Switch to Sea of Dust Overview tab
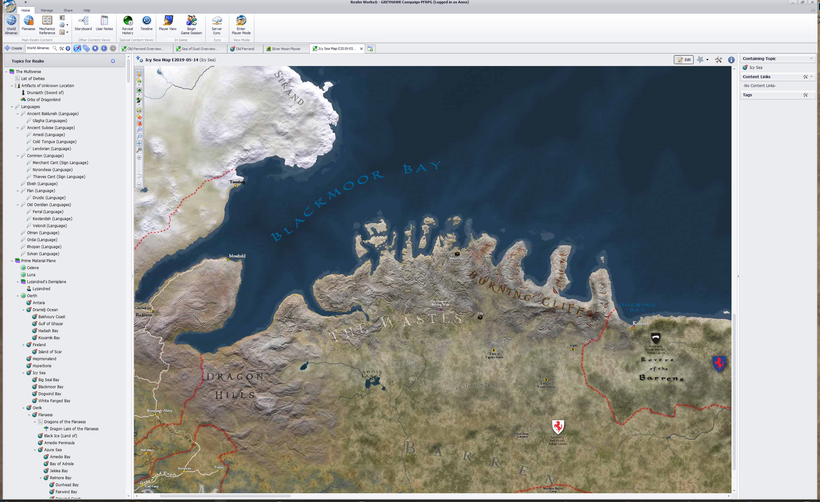 pyautogui.click(x=199, y=49)
